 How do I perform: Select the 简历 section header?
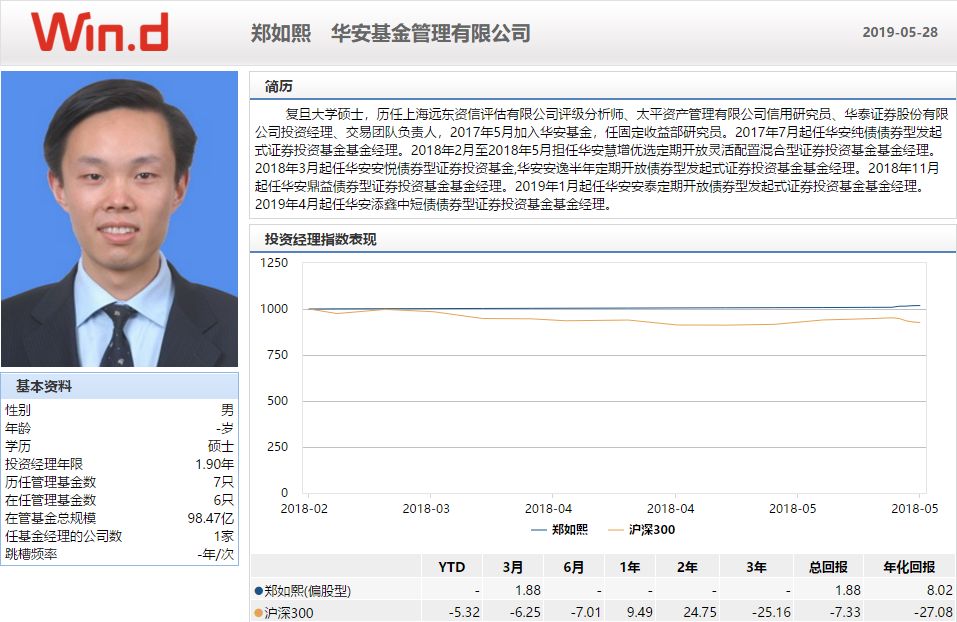278,87
